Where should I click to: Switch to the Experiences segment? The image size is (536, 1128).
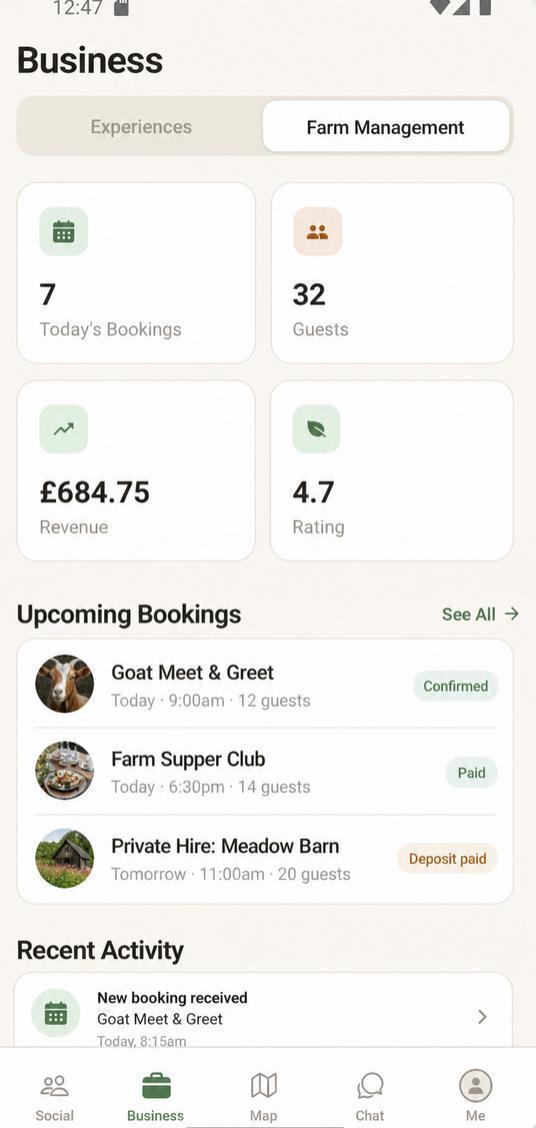(x=141, y=127)
